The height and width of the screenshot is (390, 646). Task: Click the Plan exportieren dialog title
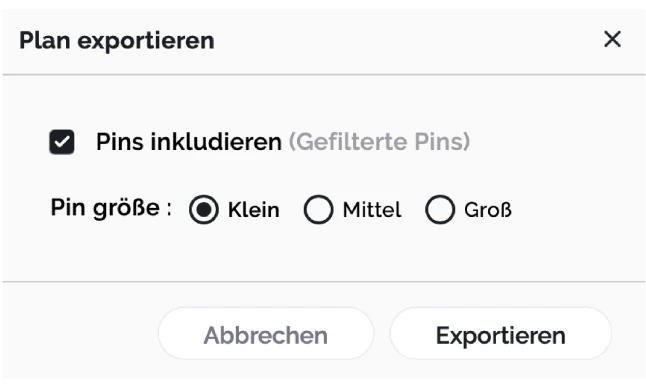point(117,41)
